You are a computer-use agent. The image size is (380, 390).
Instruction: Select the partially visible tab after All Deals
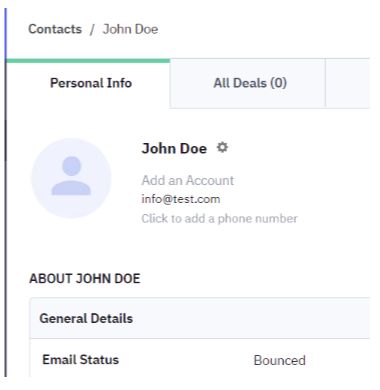(x=348, y=83)
